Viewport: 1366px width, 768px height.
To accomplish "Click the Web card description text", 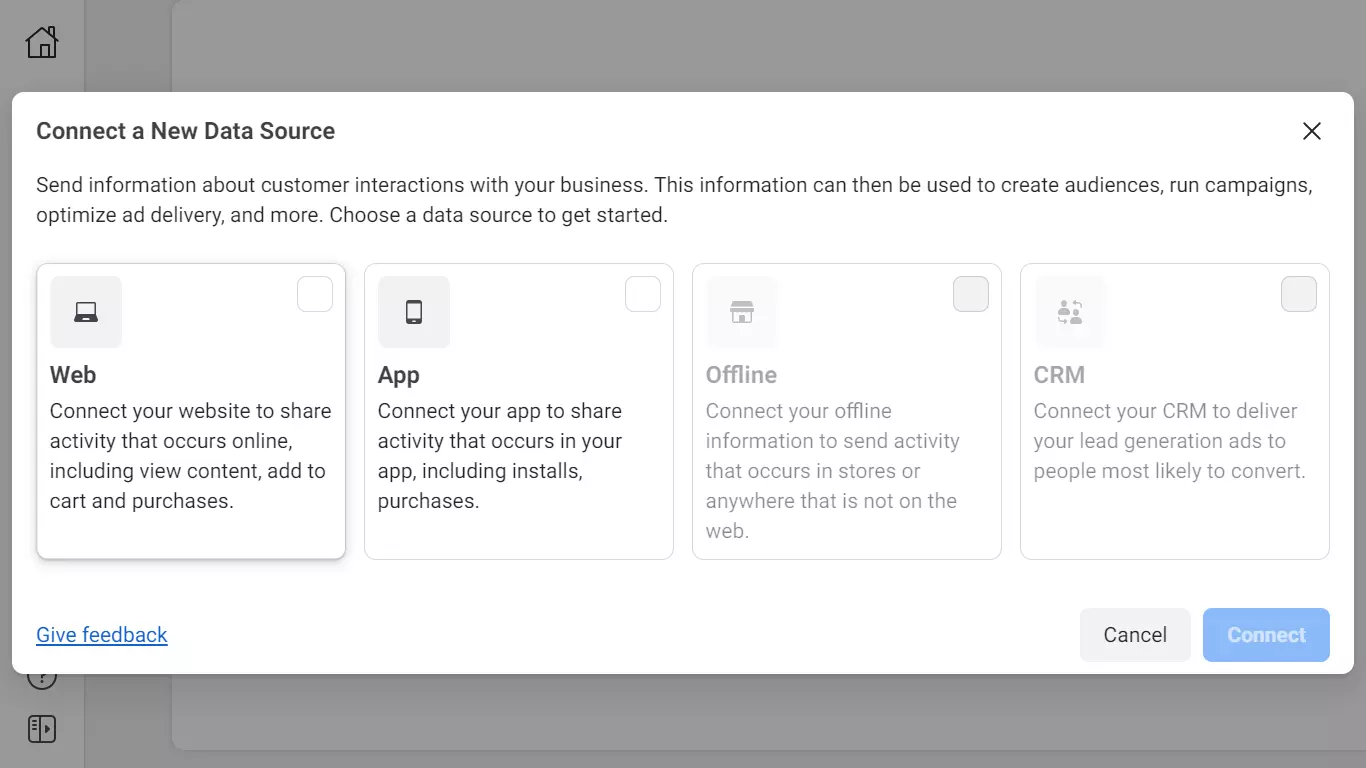I will pyautogui.click(x=190, y=456).
